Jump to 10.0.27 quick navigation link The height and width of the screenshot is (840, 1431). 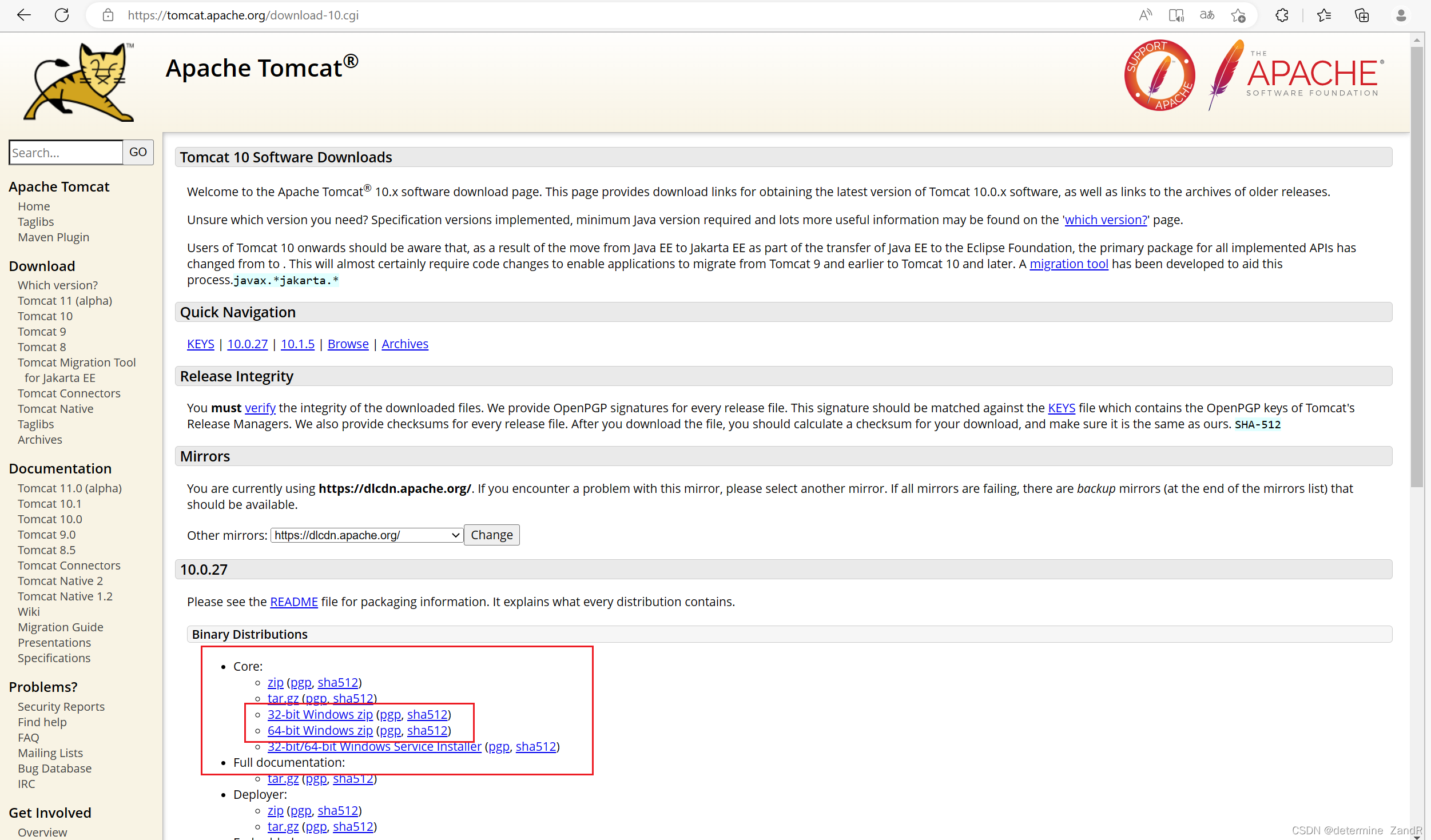point(247,344)
